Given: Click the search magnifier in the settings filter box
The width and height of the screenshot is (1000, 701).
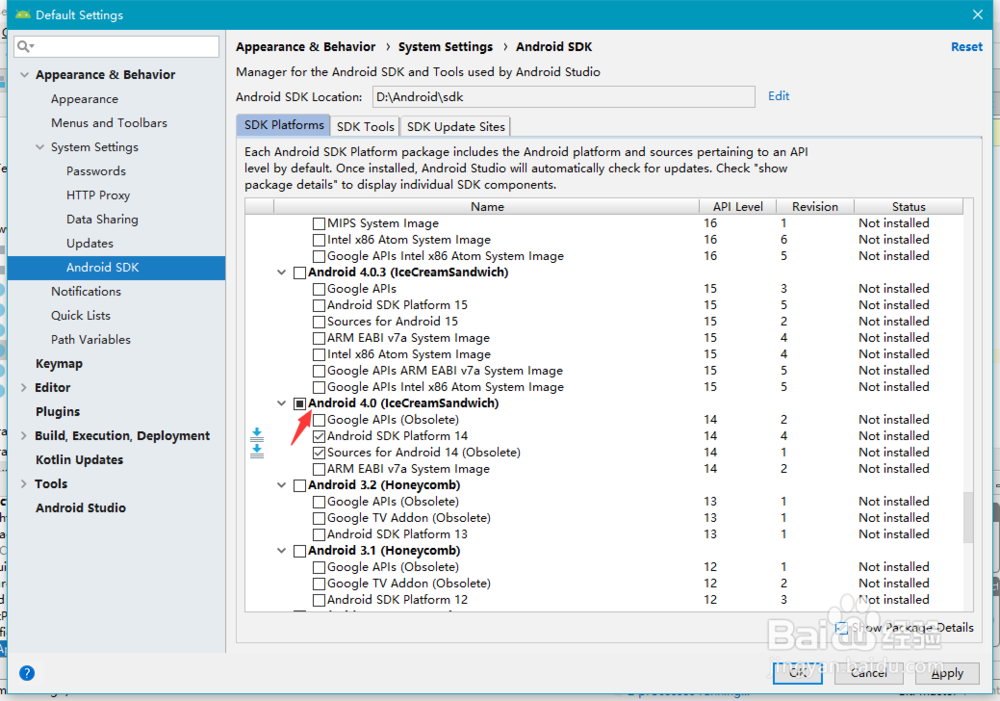Looking at the screenshot, I should (x=22, y=46).
